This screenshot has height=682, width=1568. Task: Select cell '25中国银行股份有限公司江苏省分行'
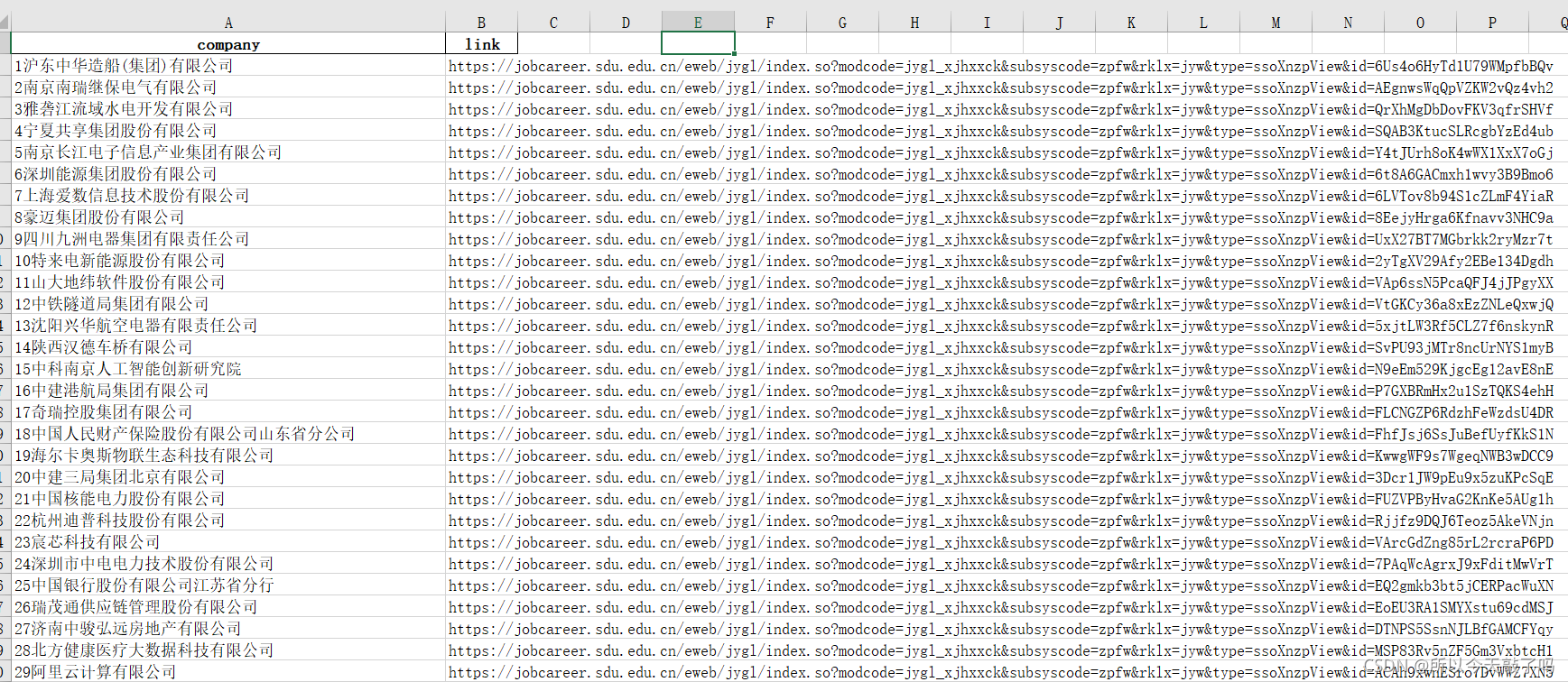(227, 585)
